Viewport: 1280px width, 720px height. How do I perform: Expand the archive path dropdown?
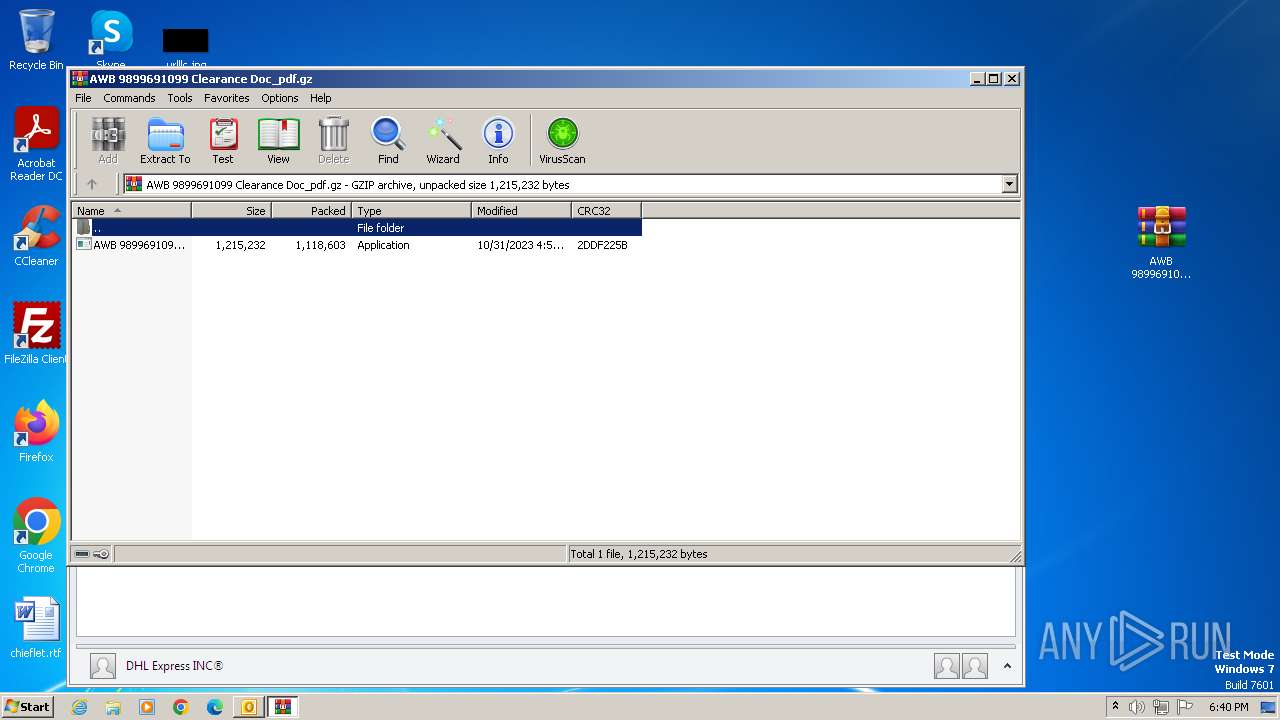pos(1009,184)
